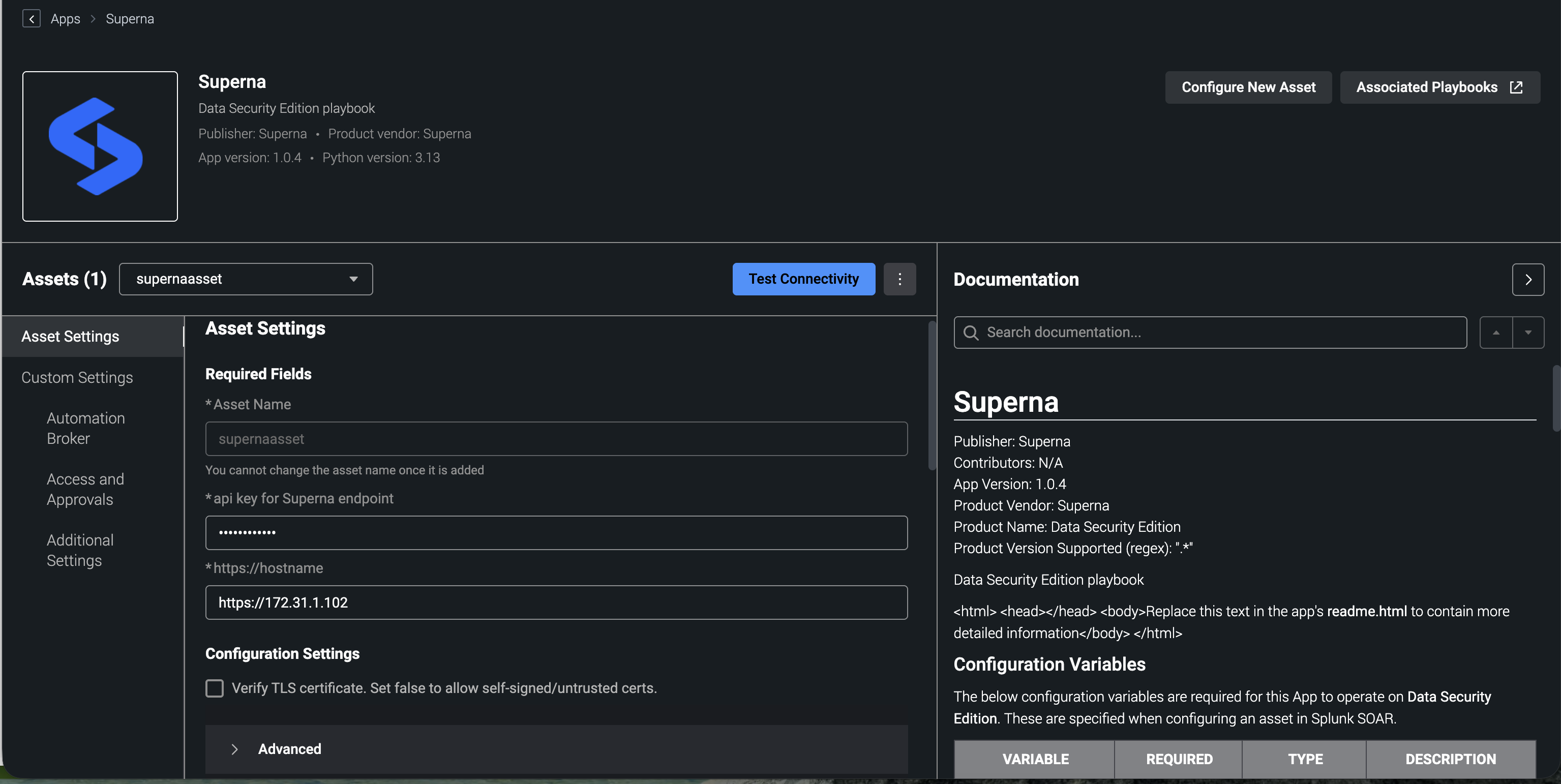The height and width of the screenshot is (784, 1561).
Task: Open the supernaasset asset dropdown
Action: coord(246,279)
